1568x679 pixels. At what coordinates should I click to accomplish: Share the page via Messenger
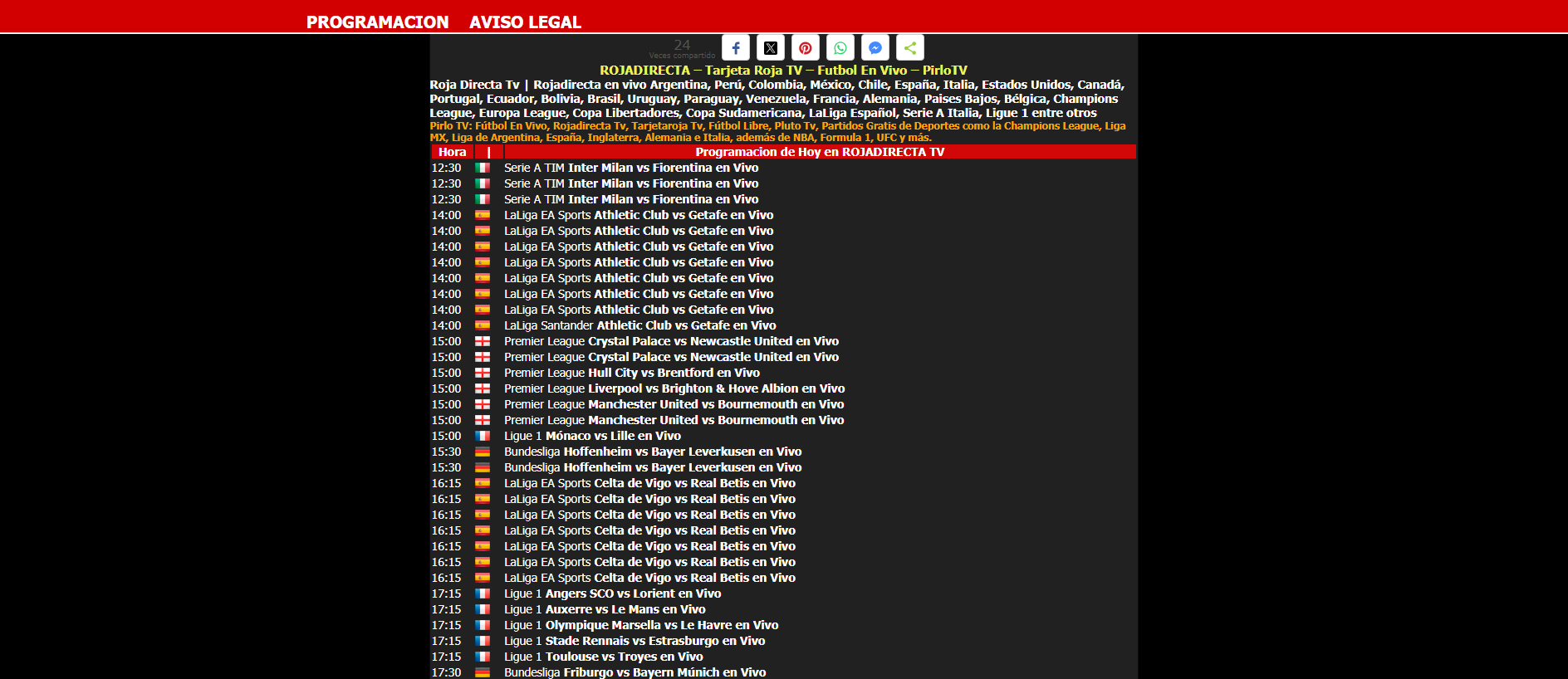tap(875, 48)
